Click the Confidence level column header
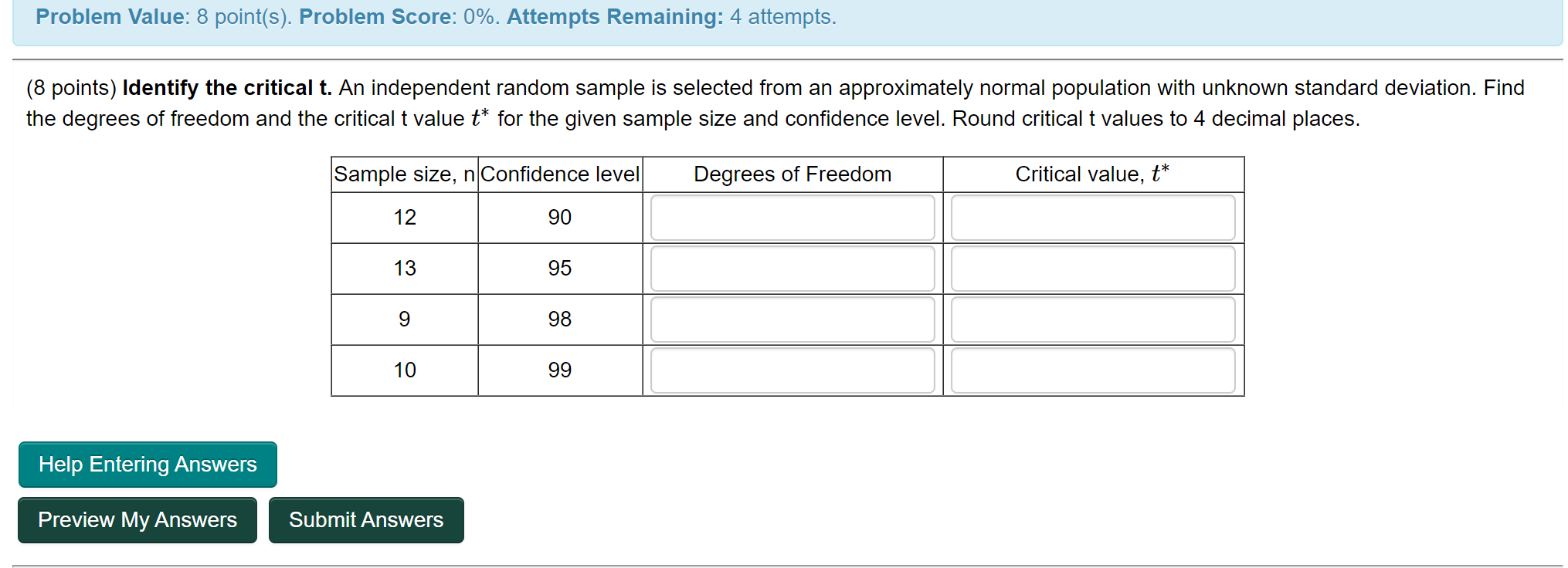 (560, 174)
